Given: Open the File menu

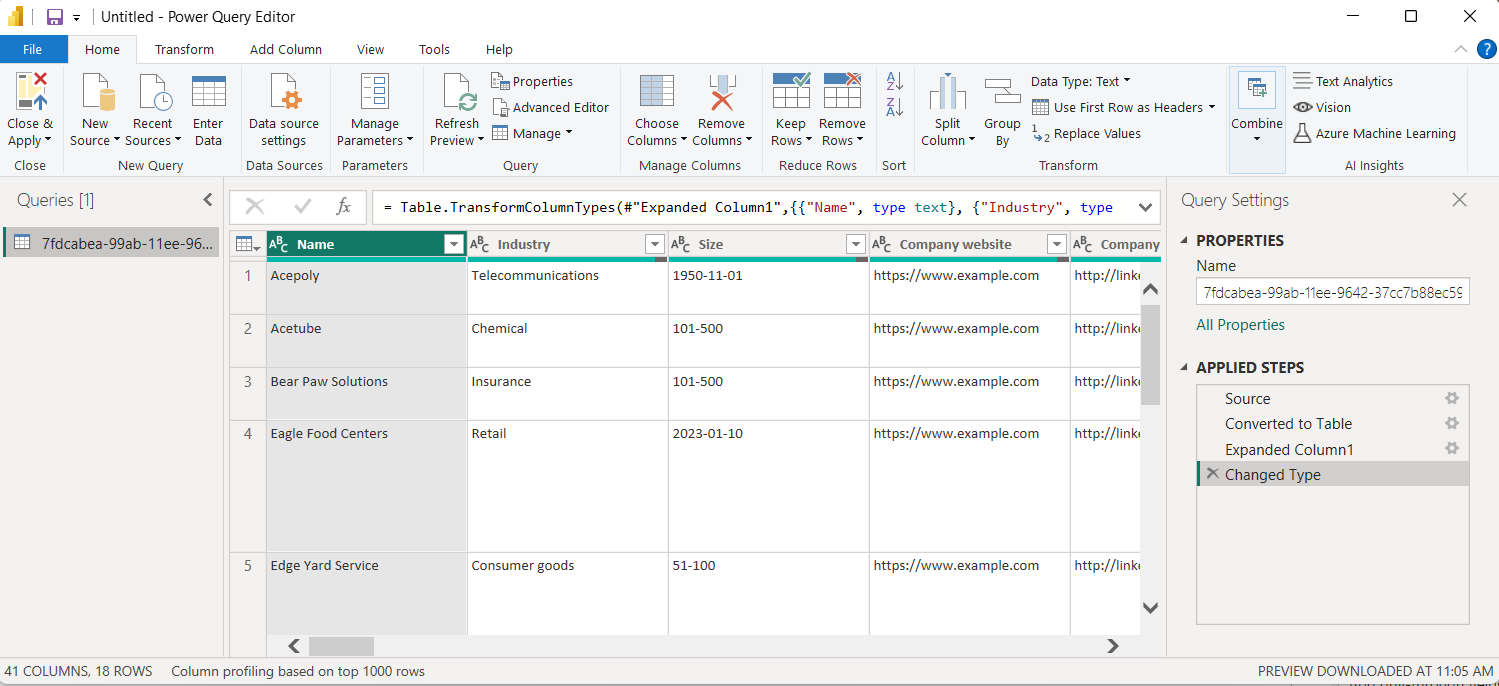Looking at the screenshot, I should (x=33, y=49).
